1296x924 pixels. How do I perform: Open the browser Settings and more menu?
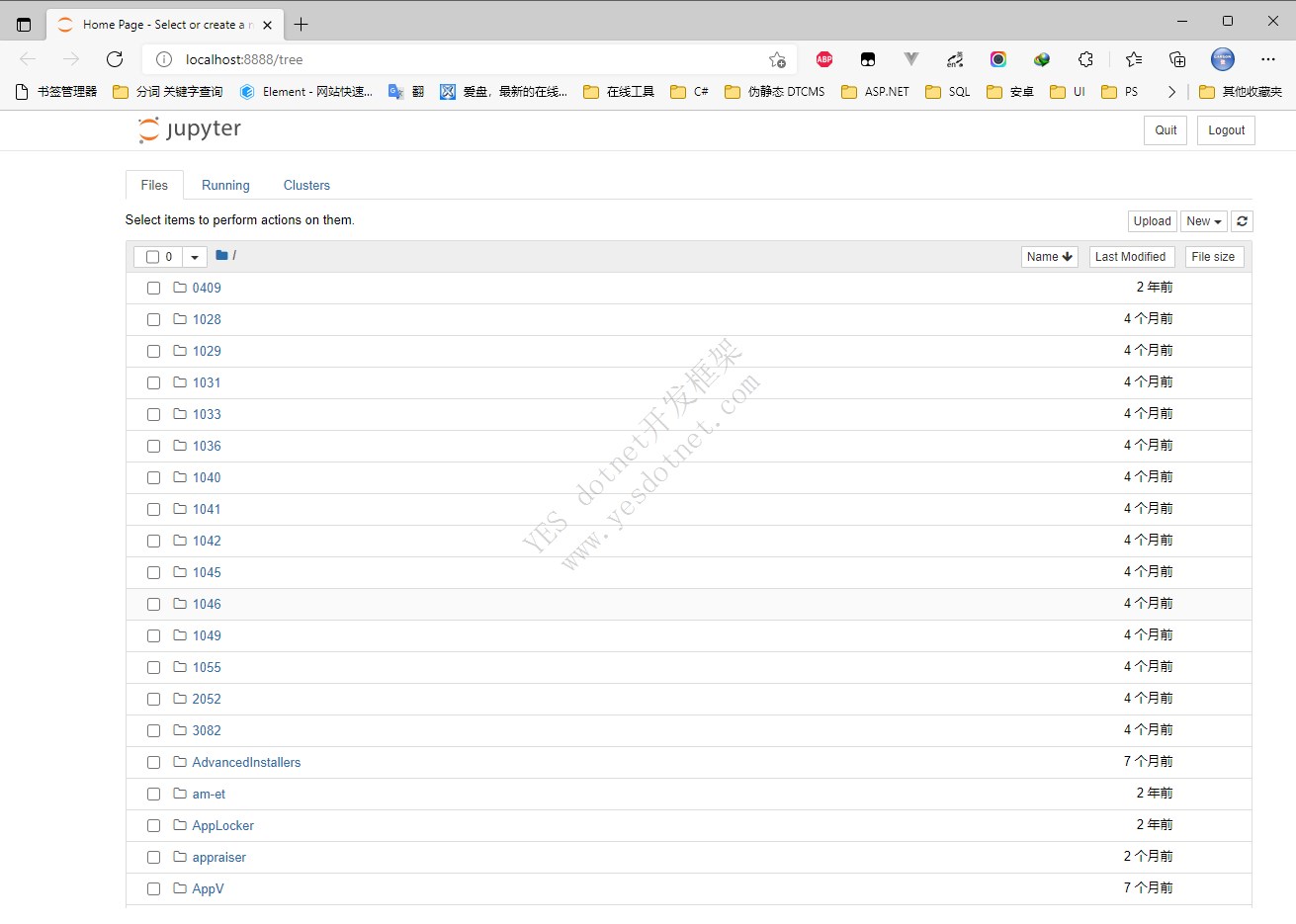tap(1268, 59)
